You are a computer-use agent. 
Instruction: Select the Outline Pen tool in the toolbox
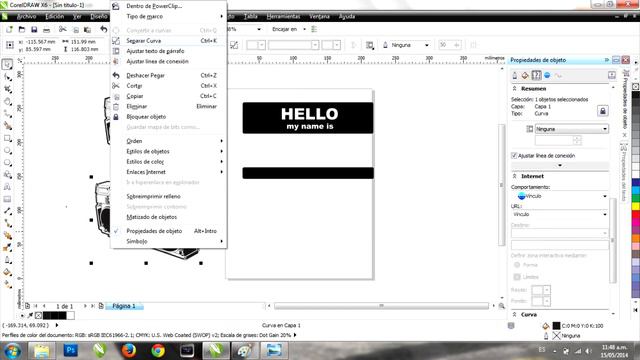[7, 260]
